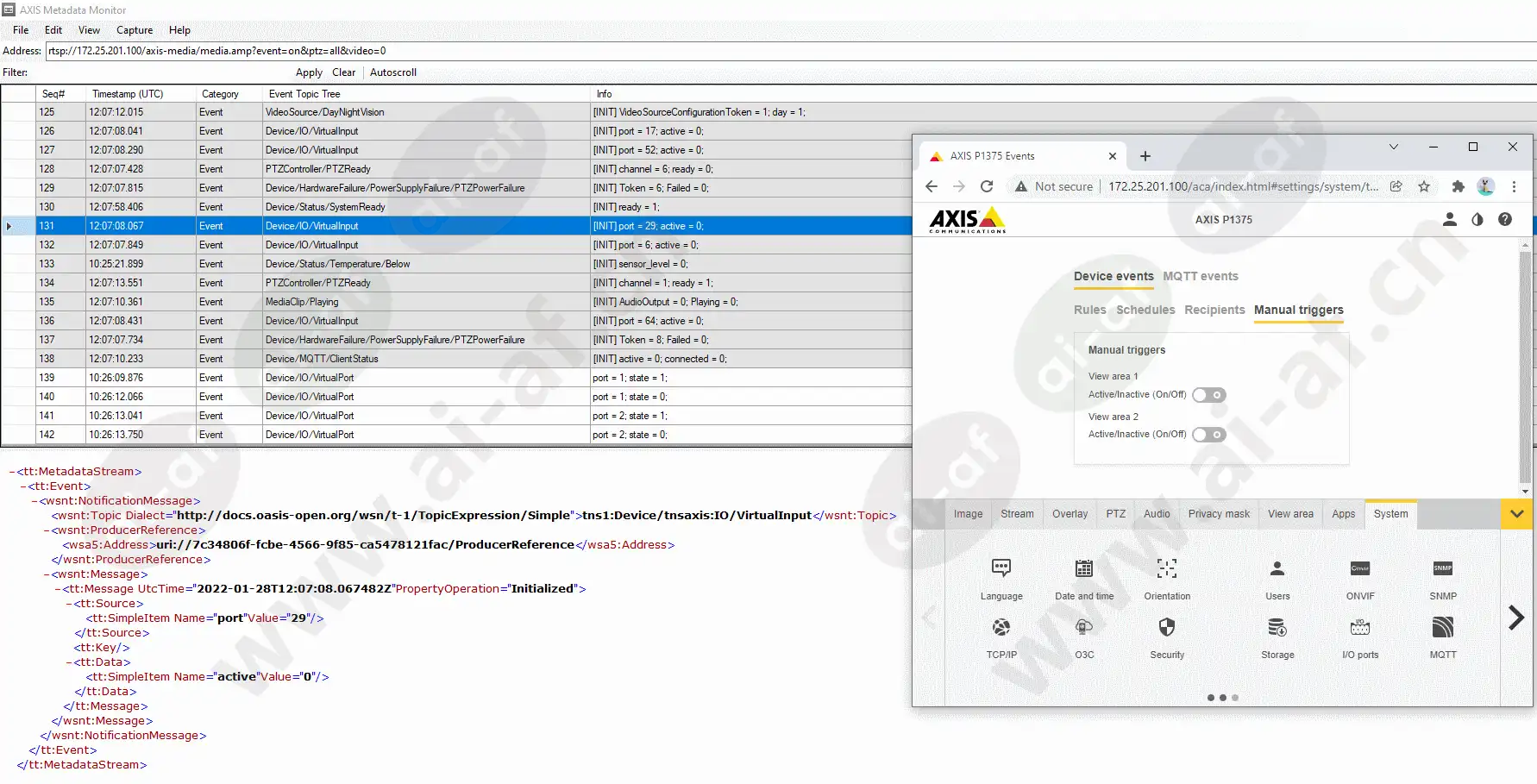Click the browser URL address field
This screenshot has height=784, width=1537.
click(x=1242, y=186)
